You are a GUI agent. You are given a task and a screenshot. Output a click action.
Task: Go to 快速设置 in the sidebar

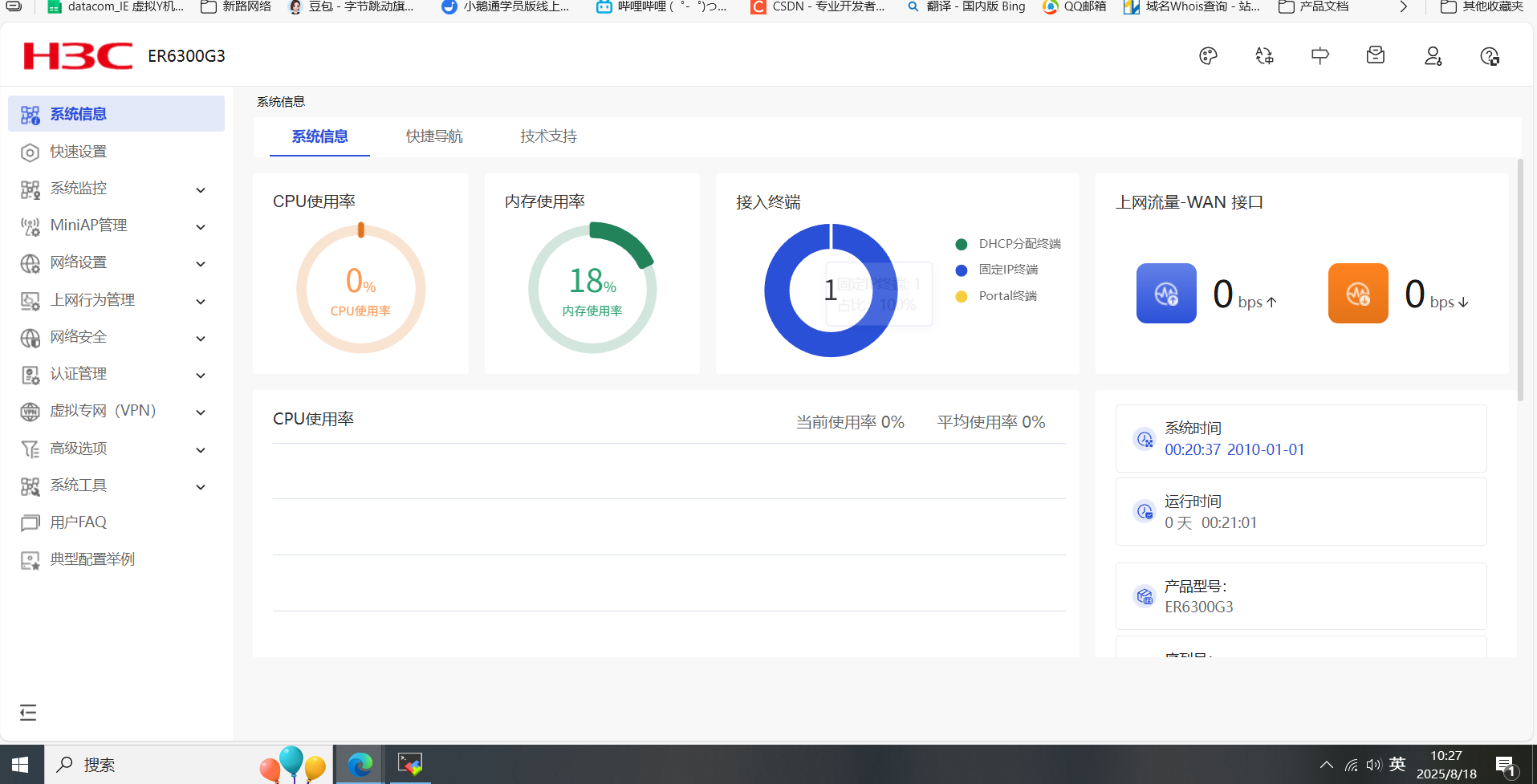[78, 151]
